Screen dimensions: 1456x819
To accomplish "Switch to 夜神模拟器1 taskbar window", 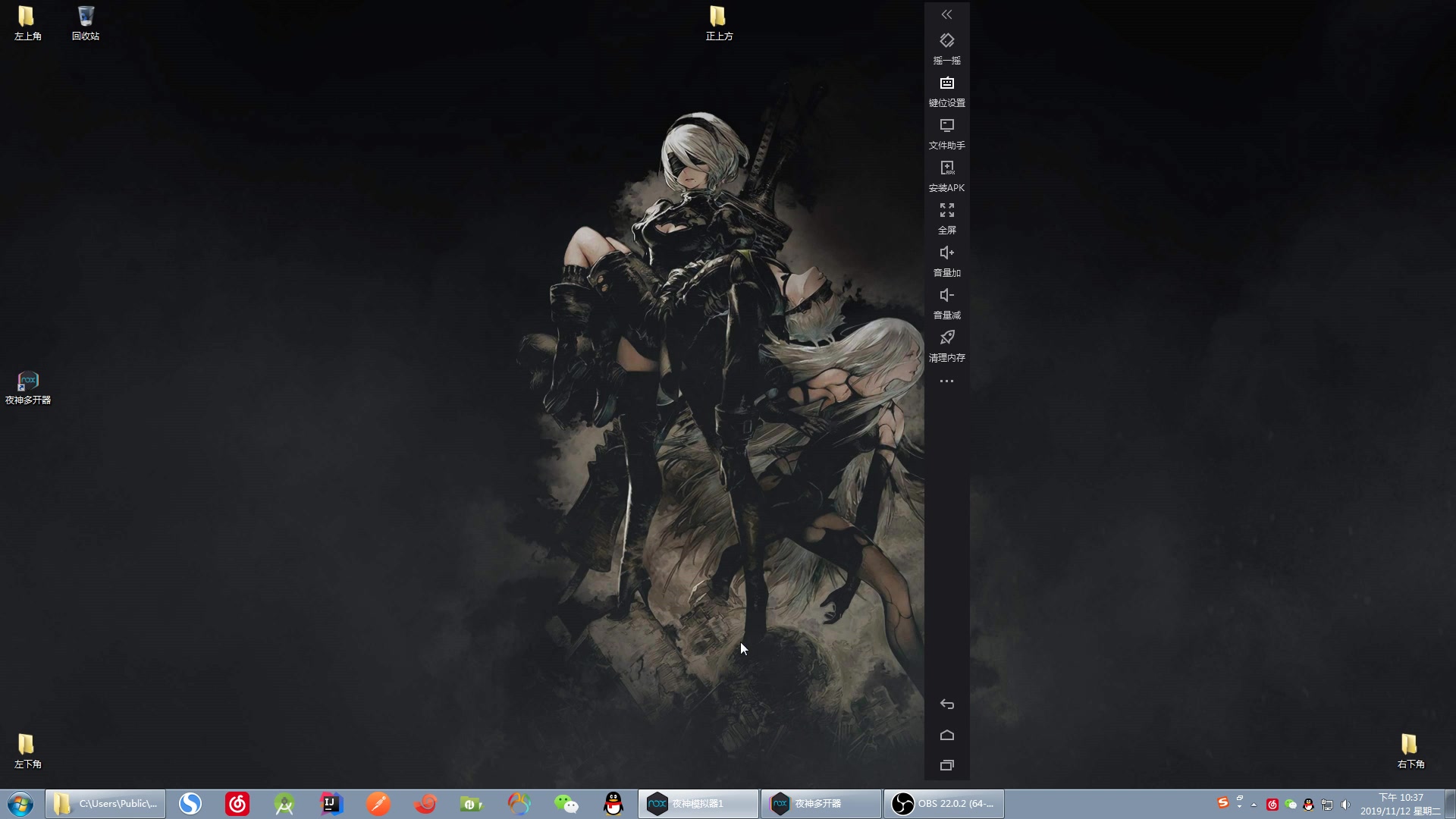I will coord(698,804).
